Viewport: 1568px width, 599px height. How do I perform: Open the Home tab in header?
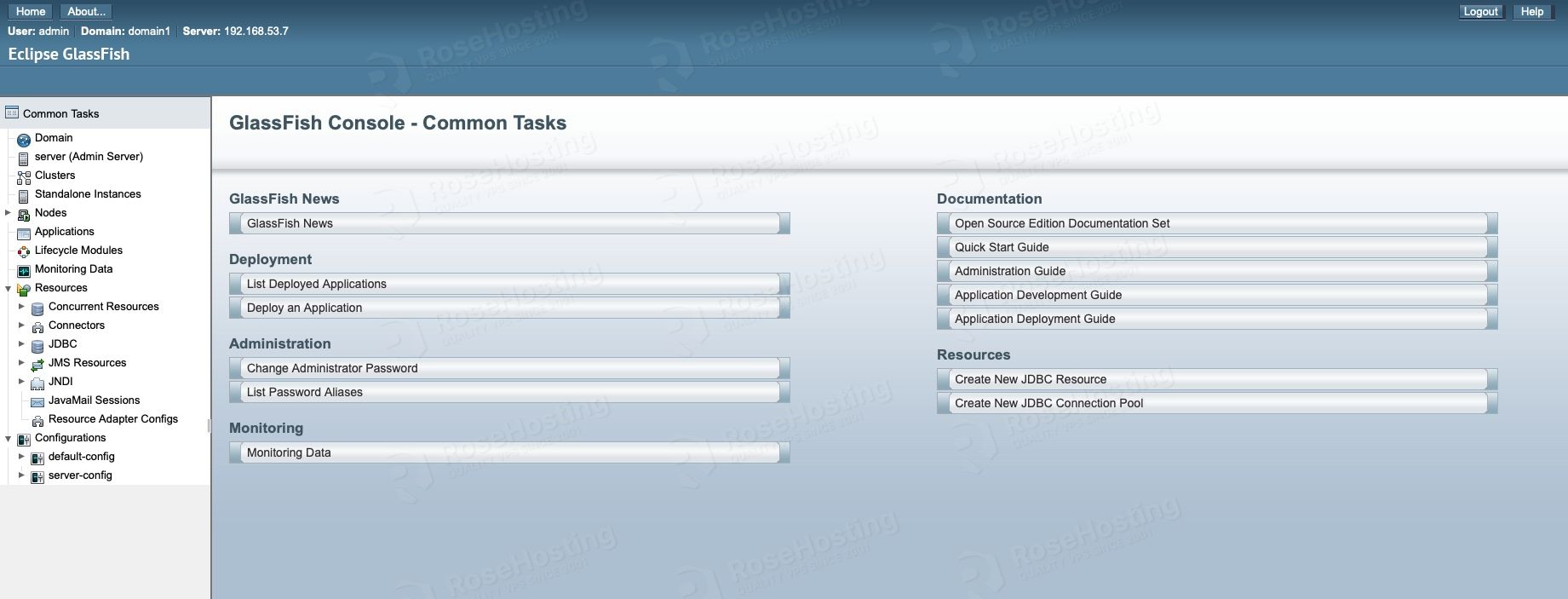[x=30, y=11]
